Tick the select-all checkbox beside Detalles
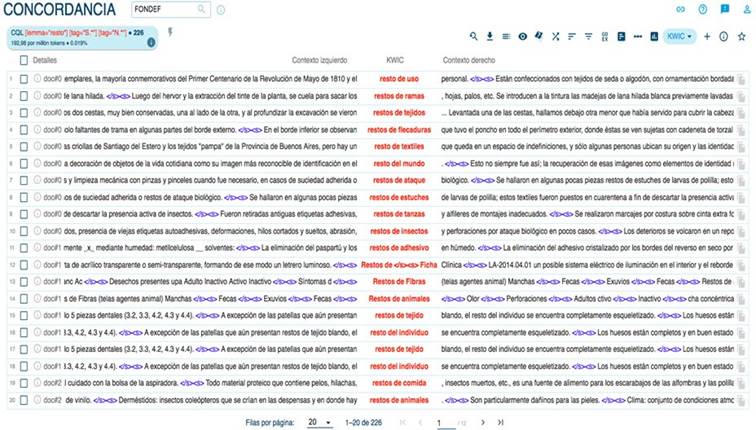 click(22, 60)
